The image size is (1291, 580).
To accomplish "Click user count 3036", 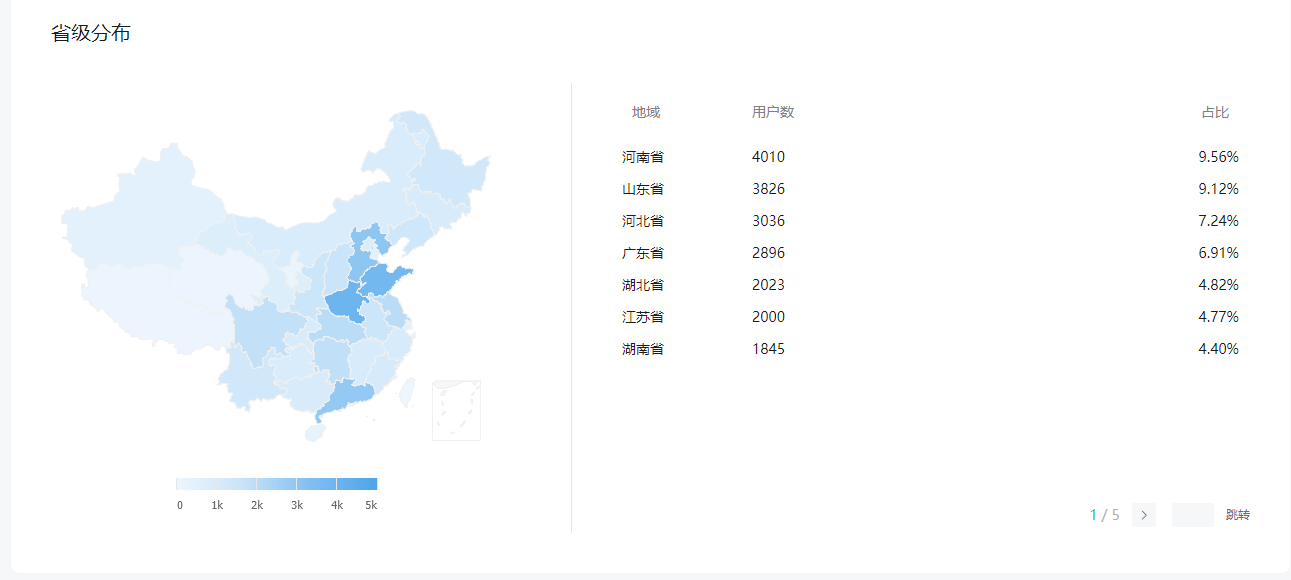I will pyautogui.click(x=769, y=221).
